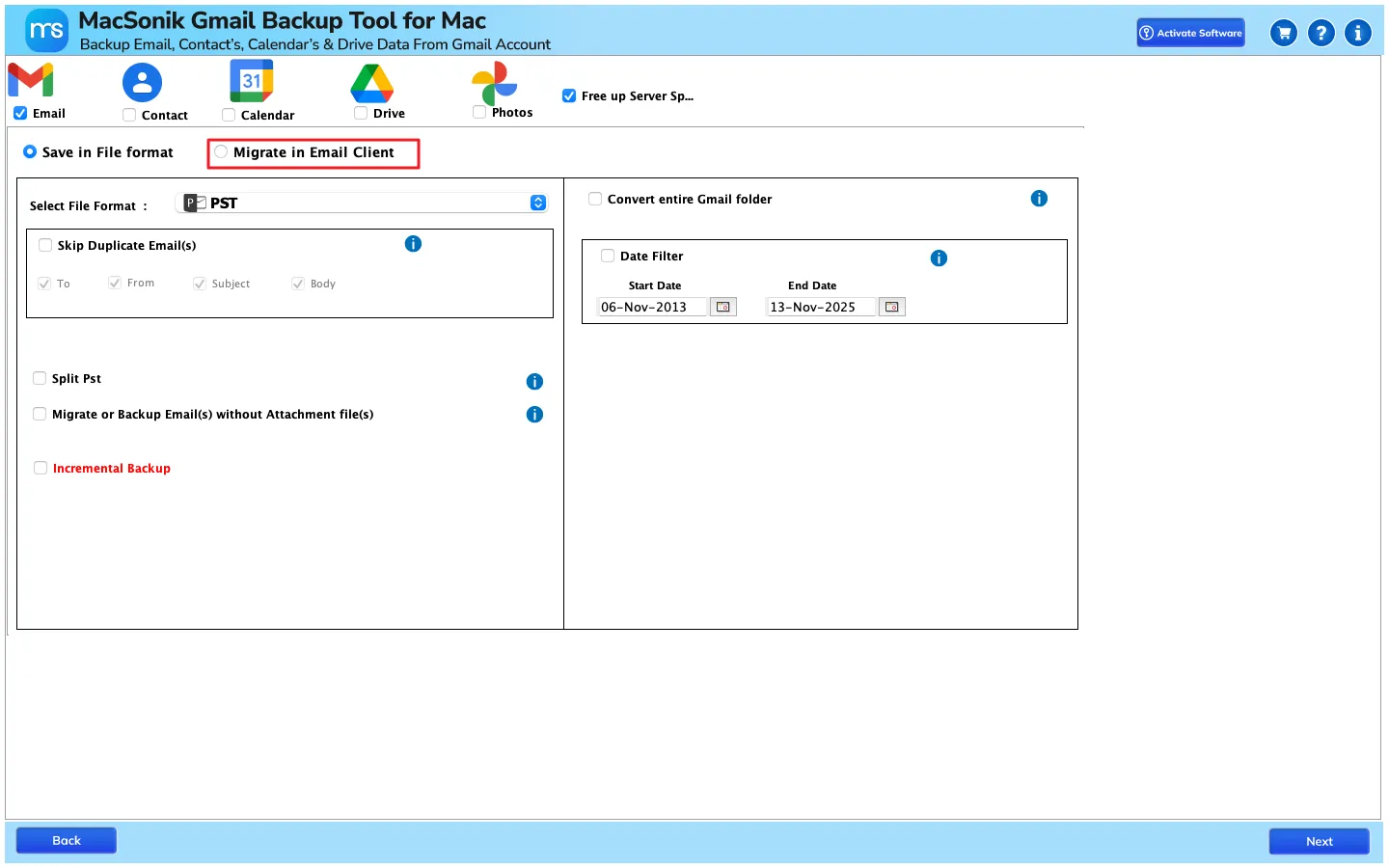Click the Google Calendar icon
This screenshot has height=868, width=1389.
[252, 81]
